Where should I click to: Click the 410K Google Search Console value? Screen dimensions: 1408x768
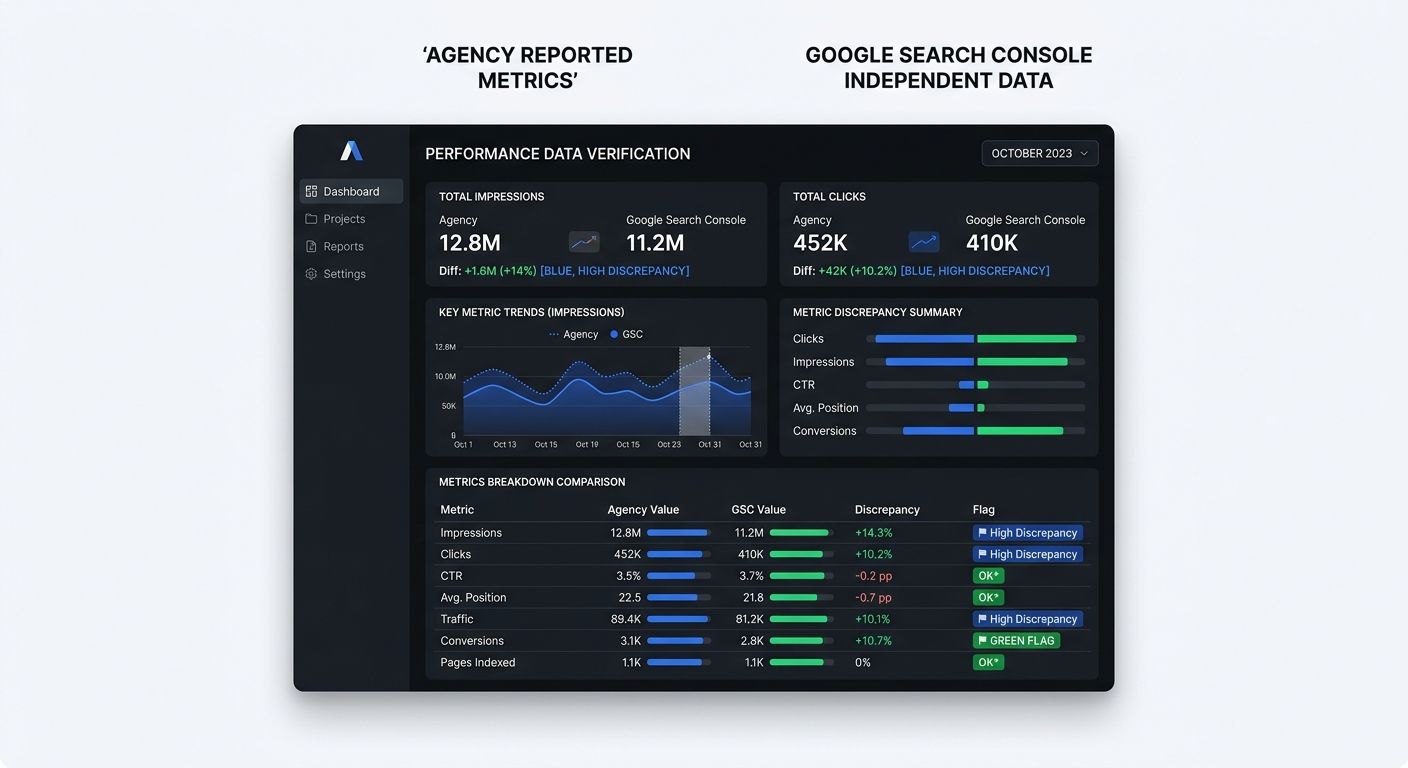tap(992, 243)
